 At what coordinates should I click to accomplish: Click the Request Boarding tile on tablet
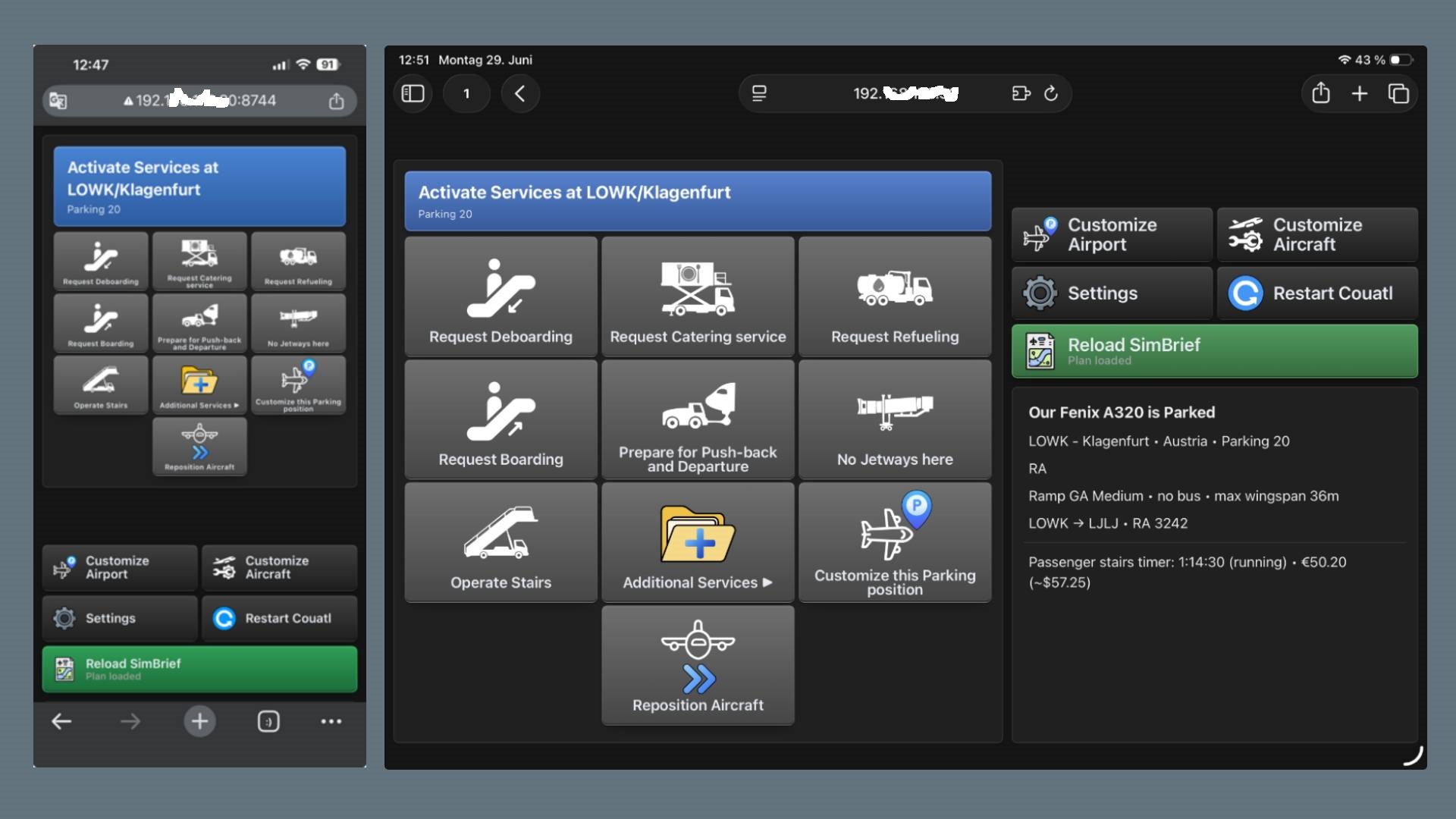500,419
